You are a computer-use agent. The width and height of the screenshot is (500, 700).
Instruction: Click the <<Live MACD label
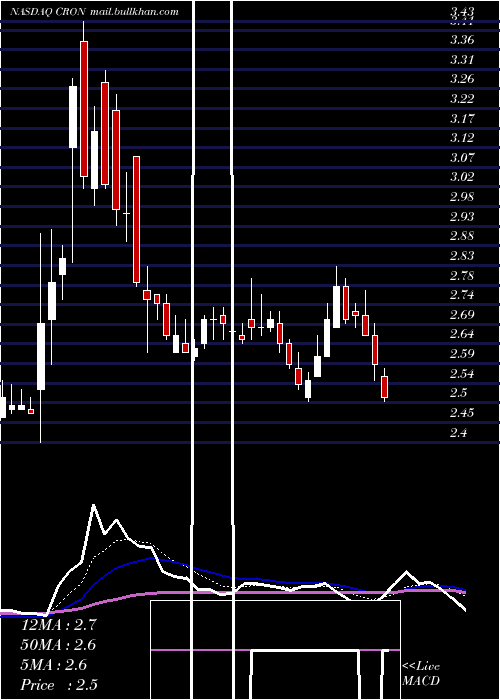(421, 673)
